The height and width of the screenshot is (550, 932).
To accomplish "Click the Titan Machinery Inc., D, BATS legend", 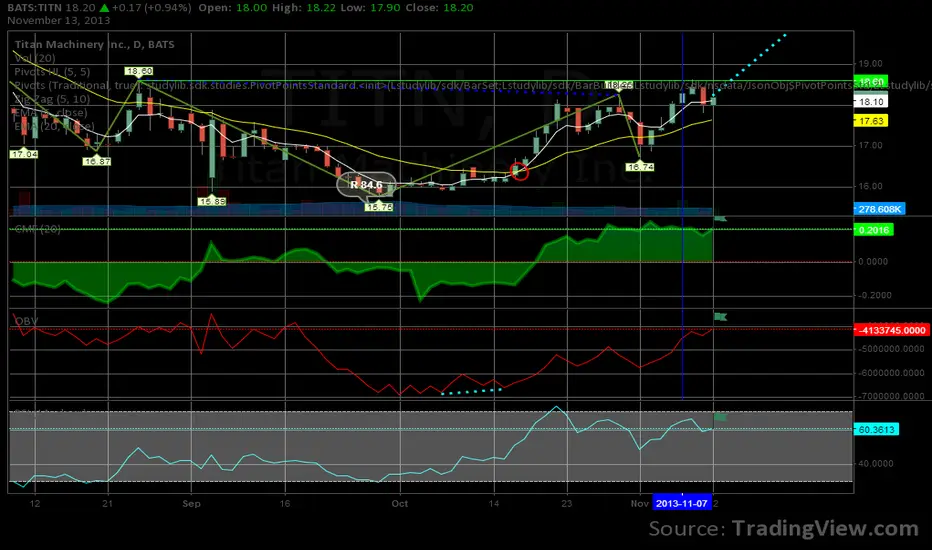I will point(95,44).
